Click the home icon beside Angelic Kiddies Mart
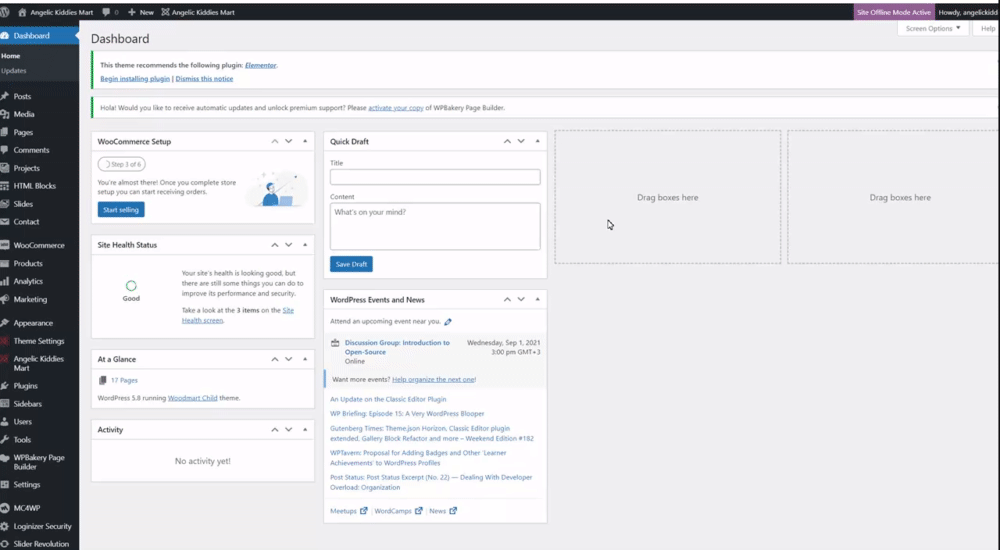 tap(22, 12)
